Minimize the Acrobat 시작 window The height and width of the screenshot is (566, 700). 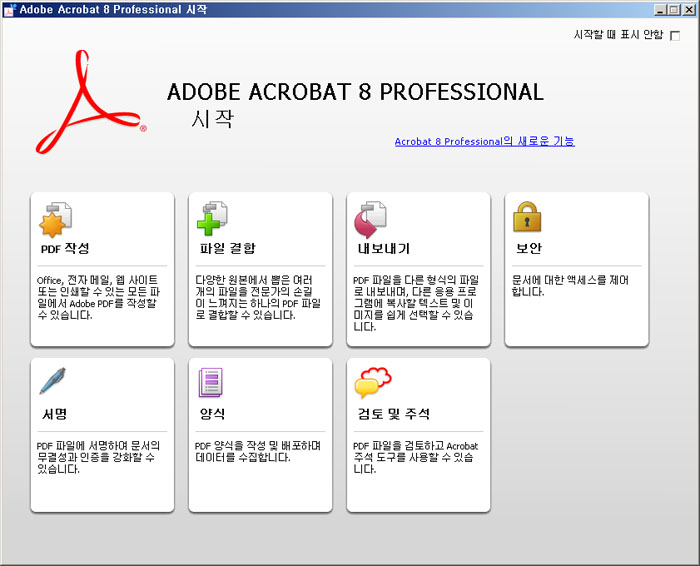click(x=660, y=9)
